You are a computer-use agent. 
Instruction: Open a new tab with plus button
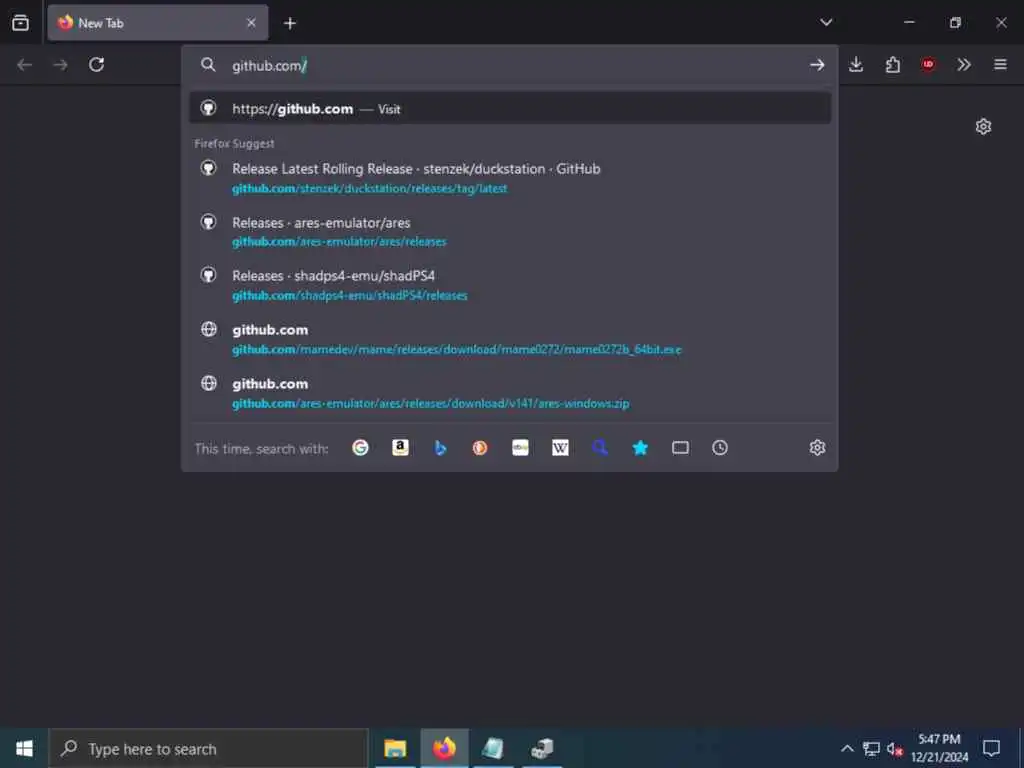[290, 24]
